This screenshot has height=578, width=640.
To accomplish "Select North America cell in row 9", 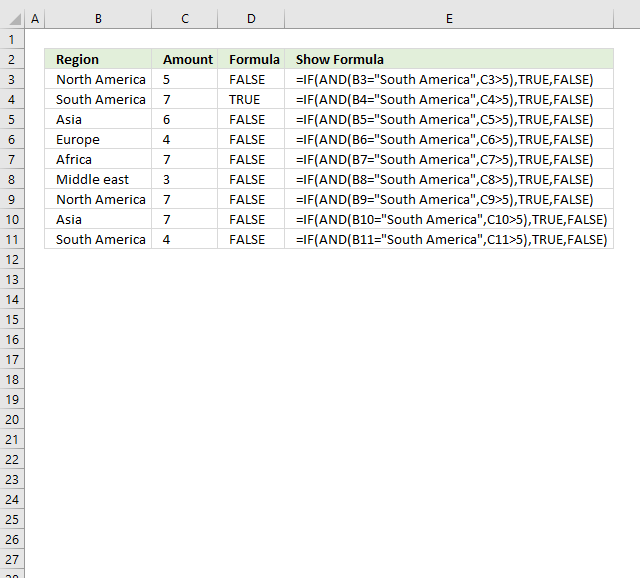I will 98,199.
